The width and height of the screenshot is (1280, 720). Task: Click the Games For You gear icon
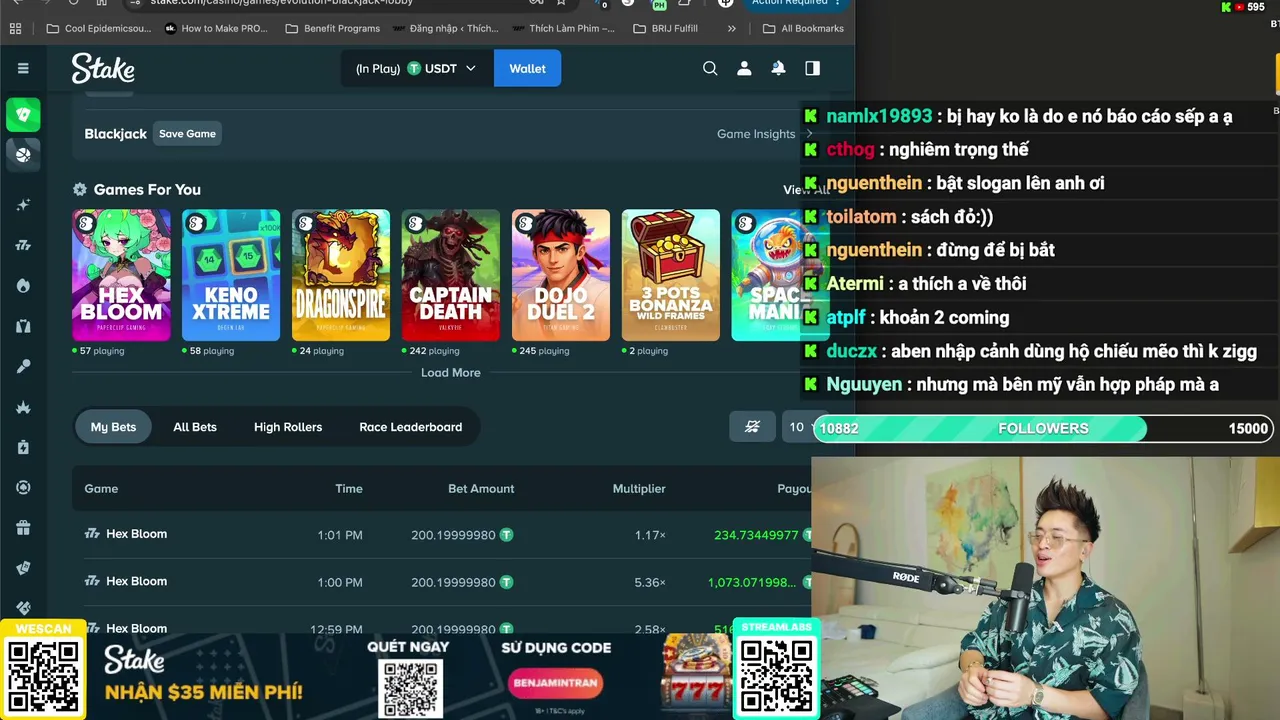(x=80, y=189)
